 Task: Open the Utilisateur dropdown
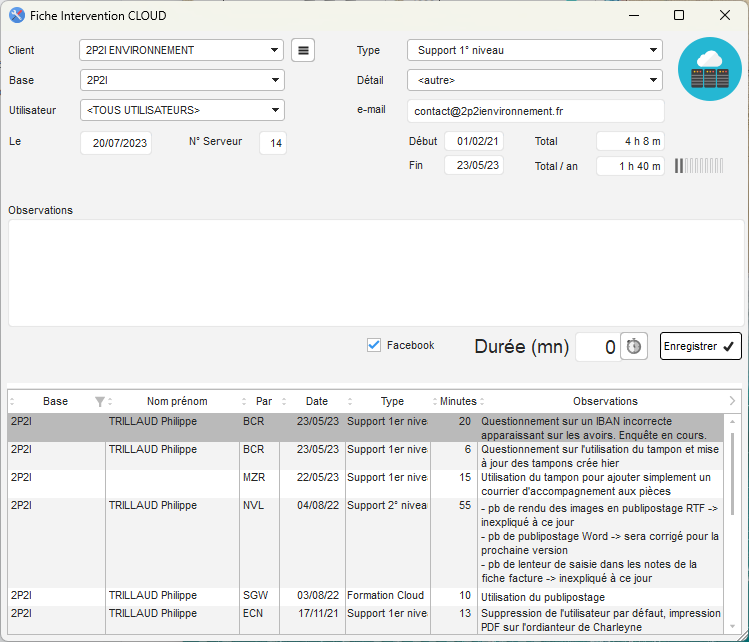(275, 110)
